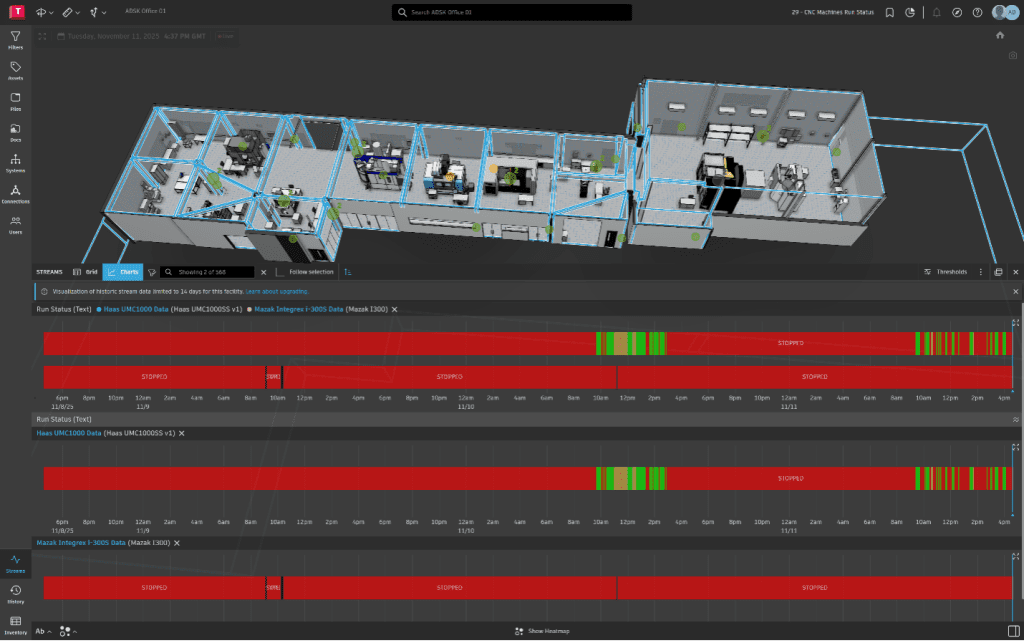Select the Charts tab

click(x=124, y=272)
